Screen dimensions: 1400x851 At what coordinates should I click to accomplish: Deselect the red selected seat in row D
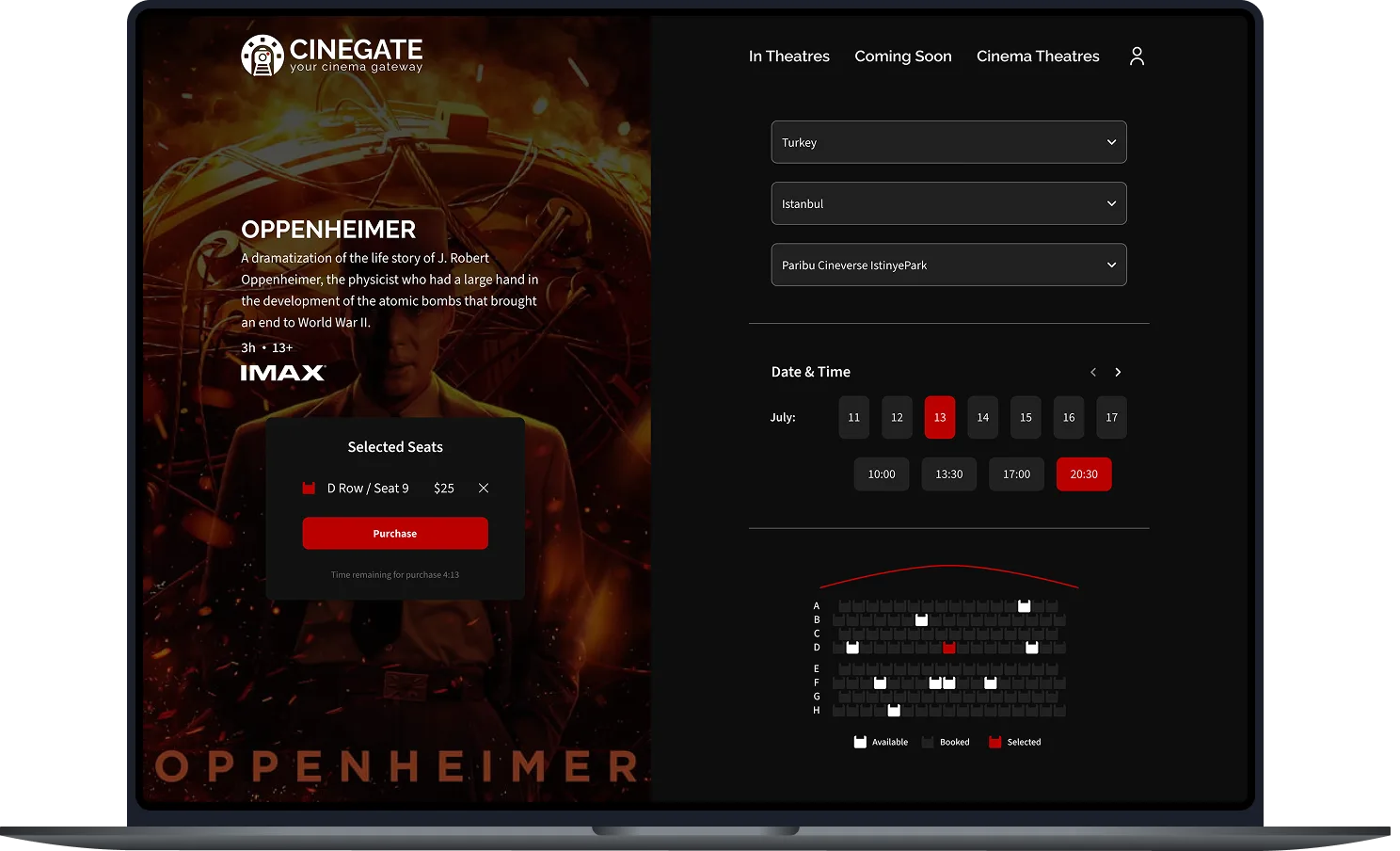pos(948,647)
